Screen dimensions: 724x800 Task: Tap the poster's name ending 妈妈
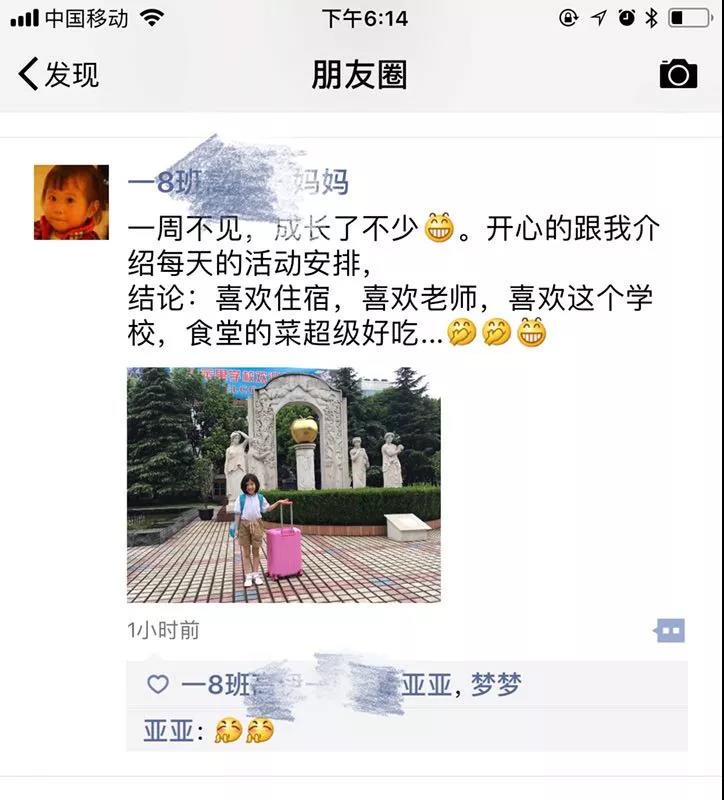click(x=238, y=182)
